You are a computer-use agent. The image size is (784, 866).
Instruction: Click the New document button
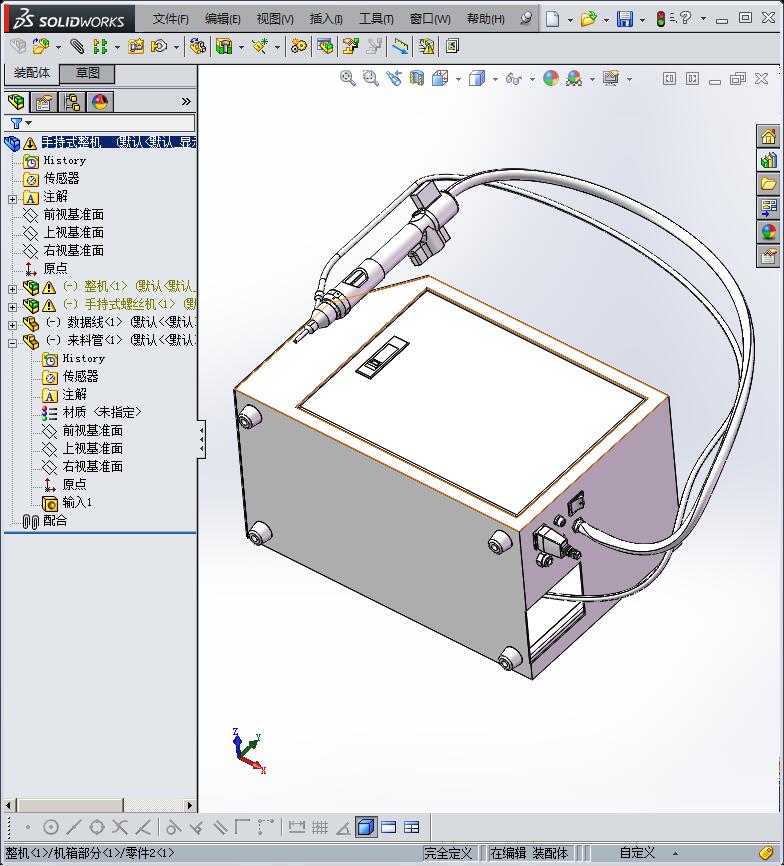pos(553,19)
